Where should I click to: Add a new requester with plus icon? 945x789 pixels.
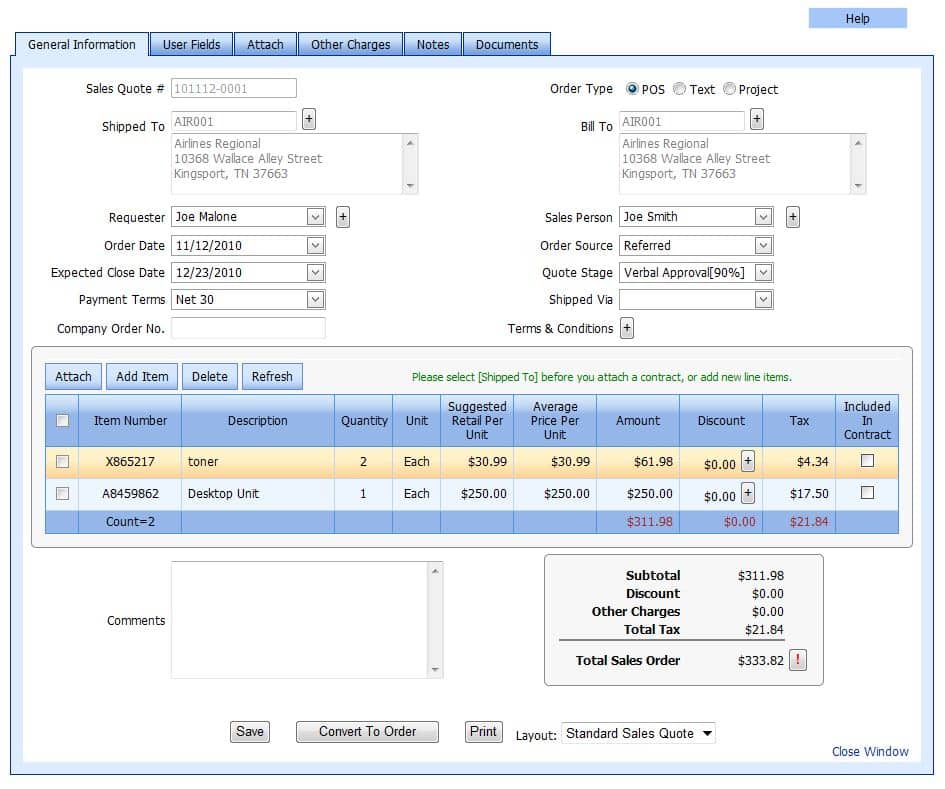pyautogui.click(x=343, y=217)
